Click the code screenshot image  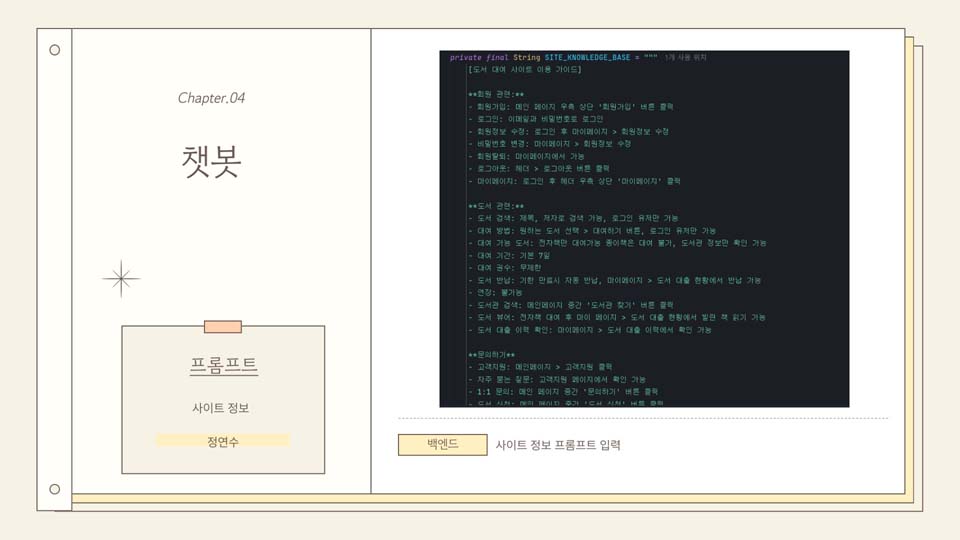click(x=644, y=228)
